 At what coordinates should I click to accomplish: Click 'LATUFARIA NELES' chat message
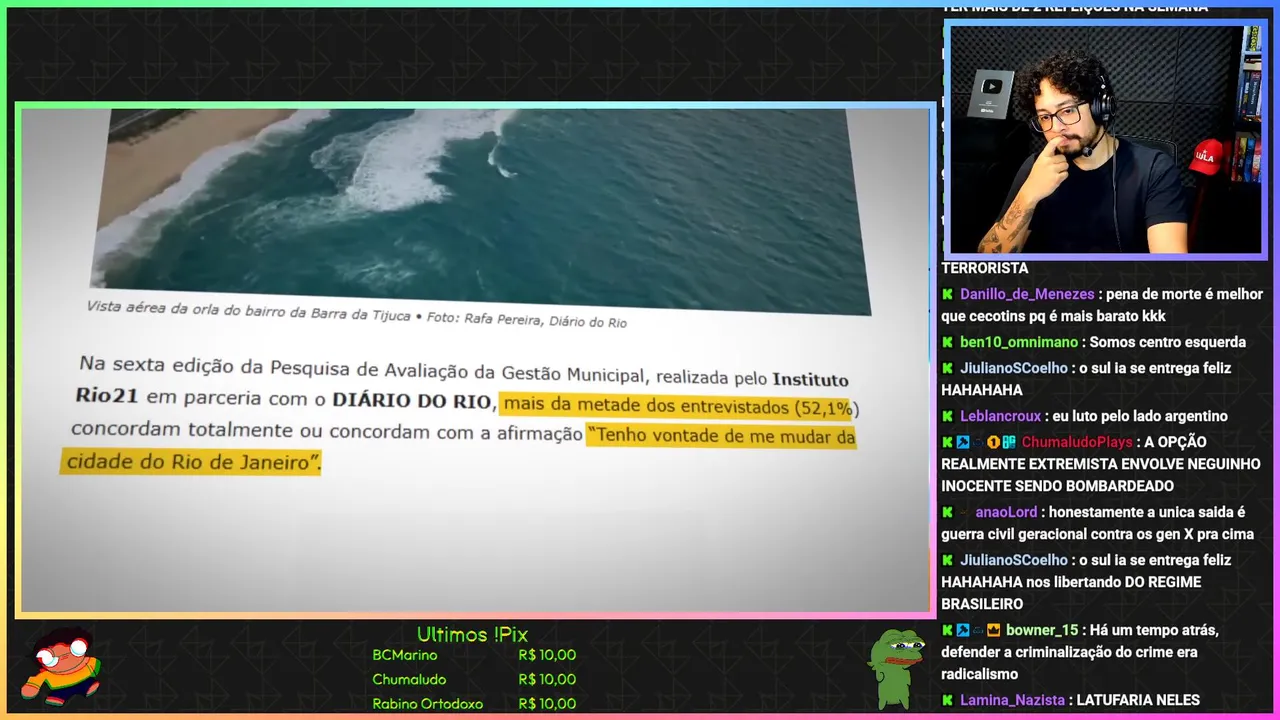(x=1138, y=700)
